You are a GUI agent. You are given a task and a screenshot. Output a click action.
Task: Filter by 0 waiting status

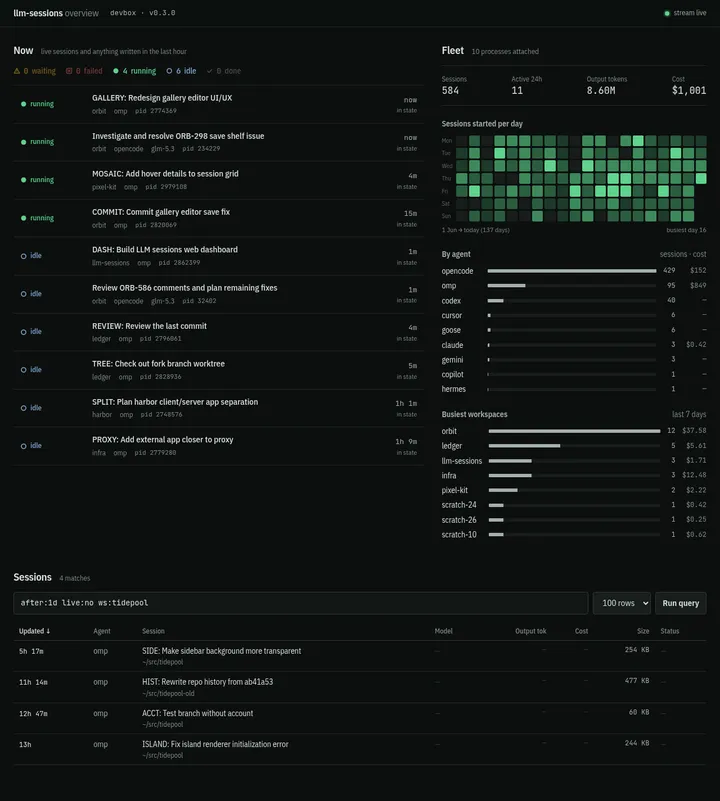(x=35, y=71)
